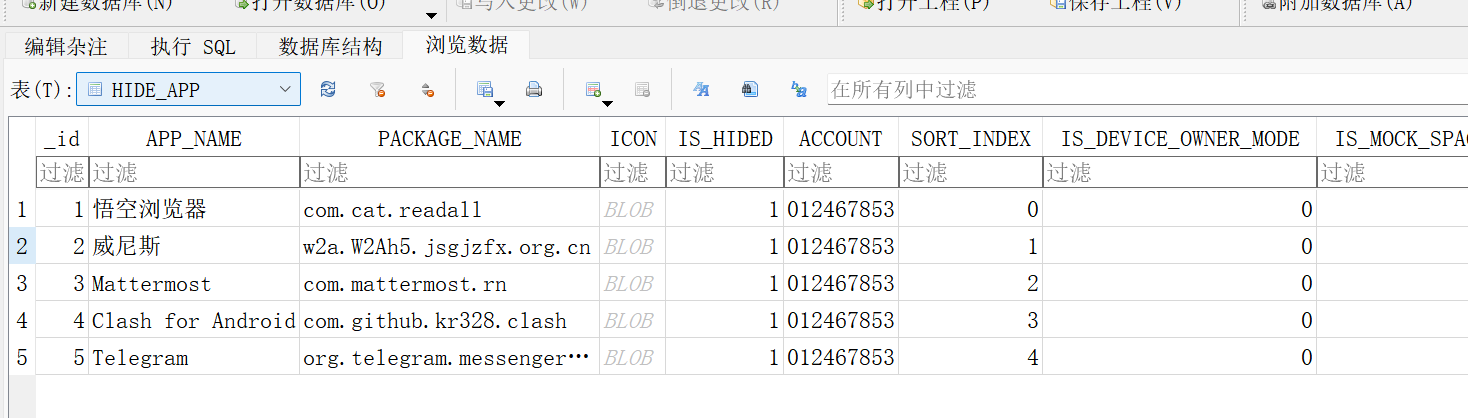Select row header number 5
The height and width of the screenshot is (418, 1468).
22,358
